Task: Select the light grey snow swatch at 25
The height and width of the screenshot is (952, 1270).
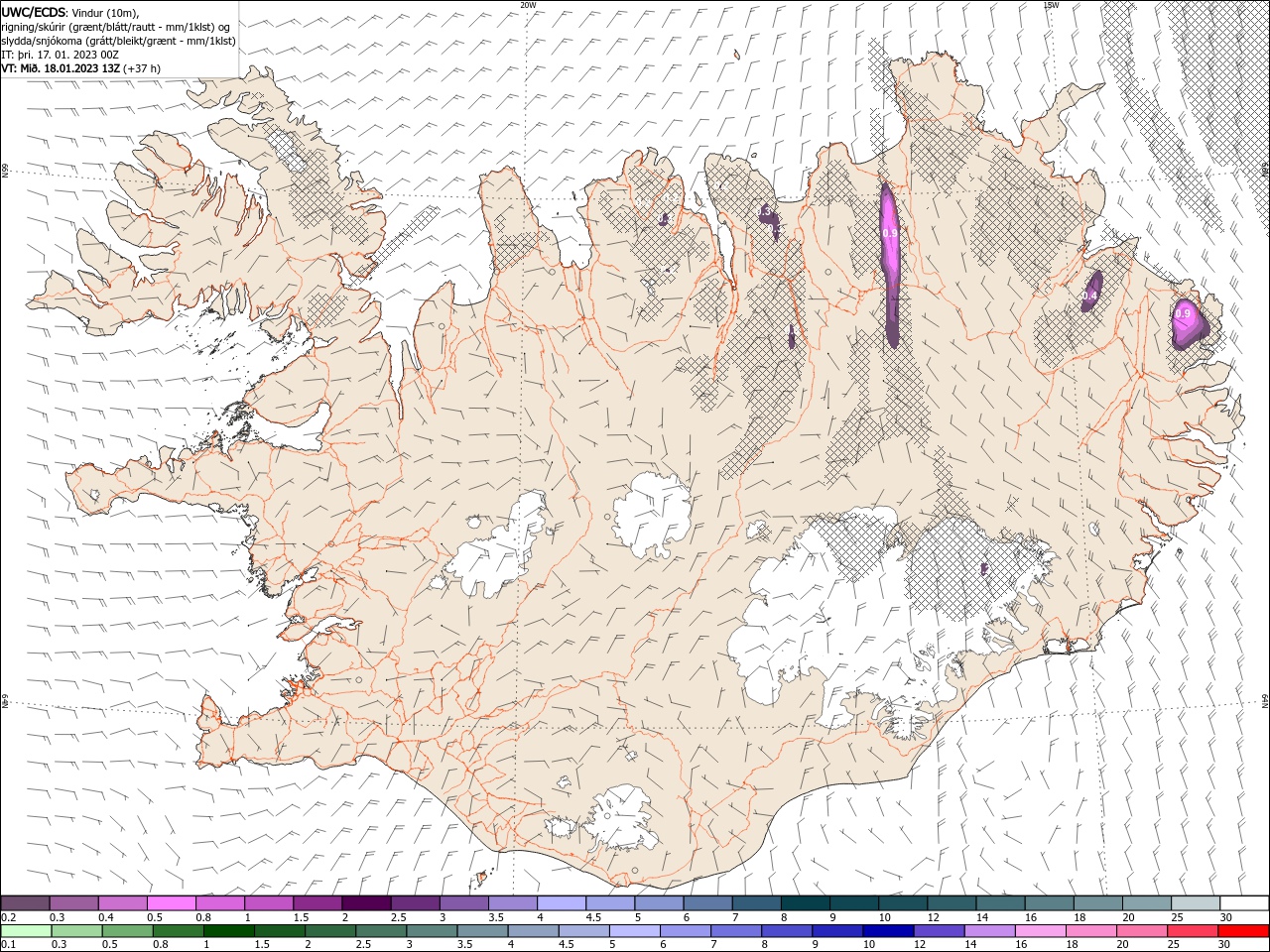Action: [x=1196, y=903]
